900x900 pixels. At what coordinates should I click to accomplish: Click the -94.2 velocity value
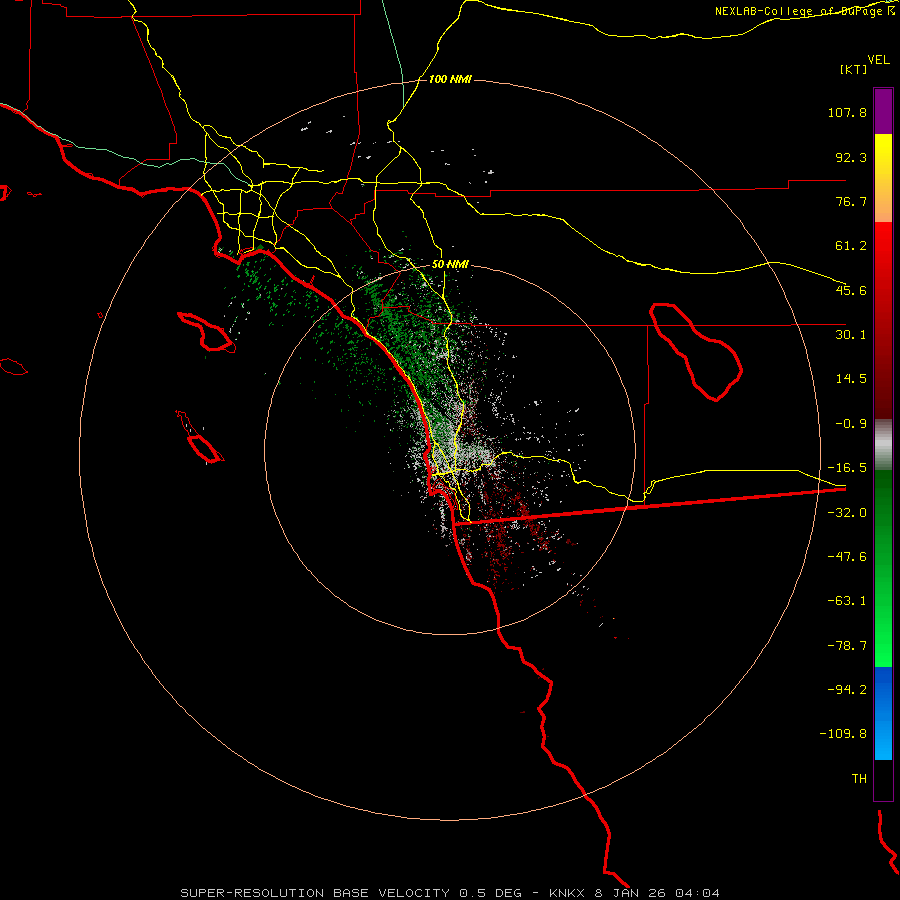coord(847,689)
